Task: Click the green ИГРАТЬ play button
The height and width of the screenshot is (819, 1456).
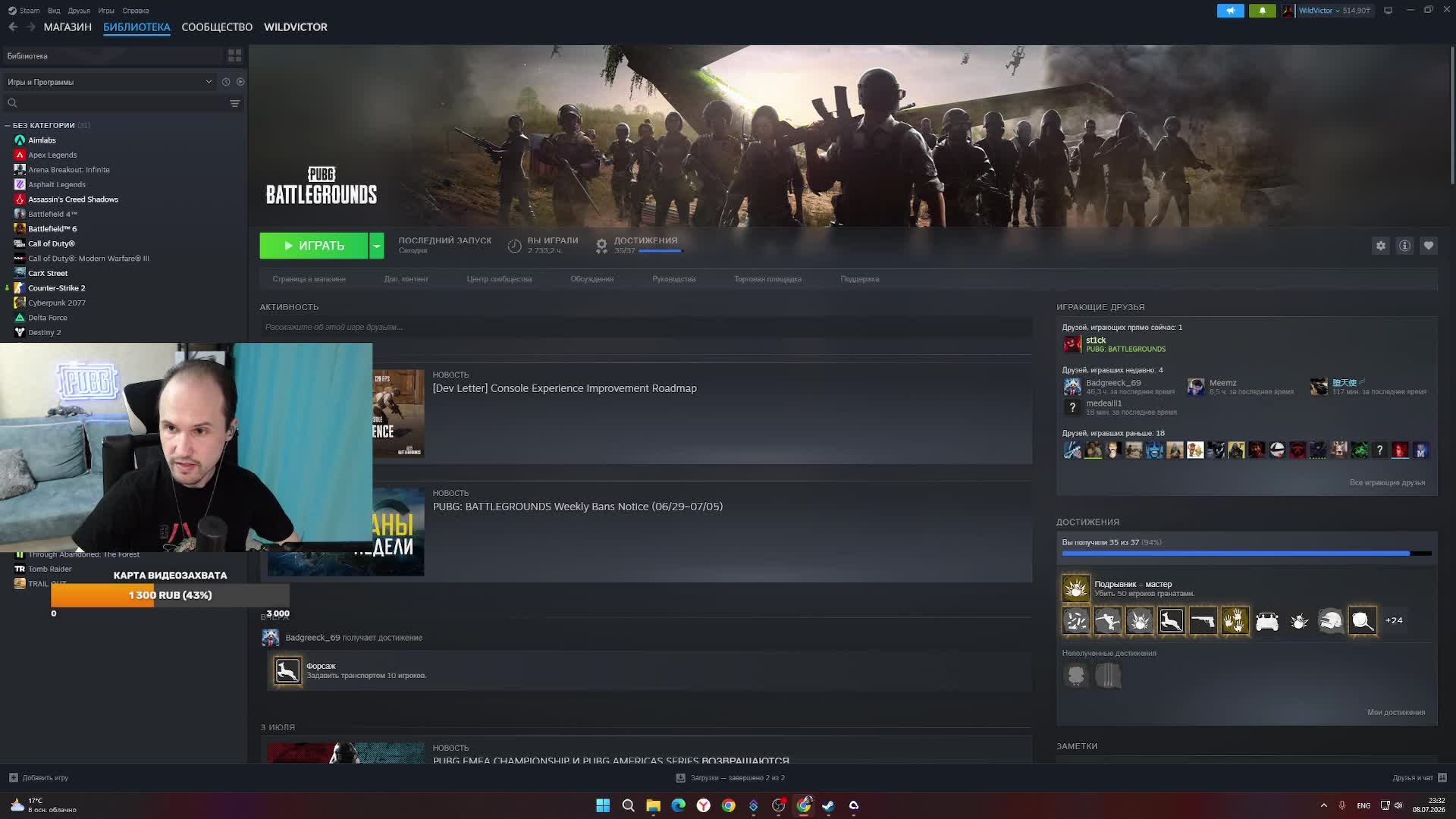Action: point(314,246)
